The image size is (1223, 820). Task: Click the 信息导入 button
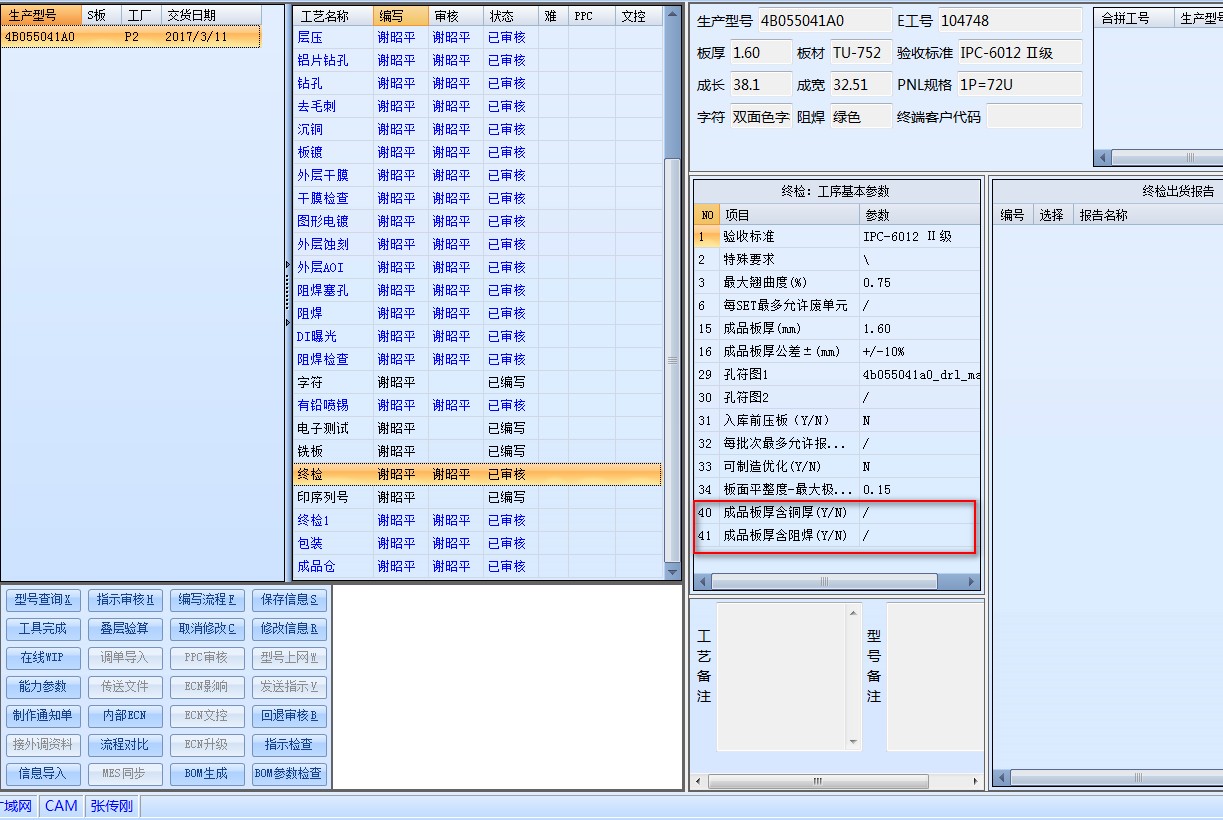(44, 774)
